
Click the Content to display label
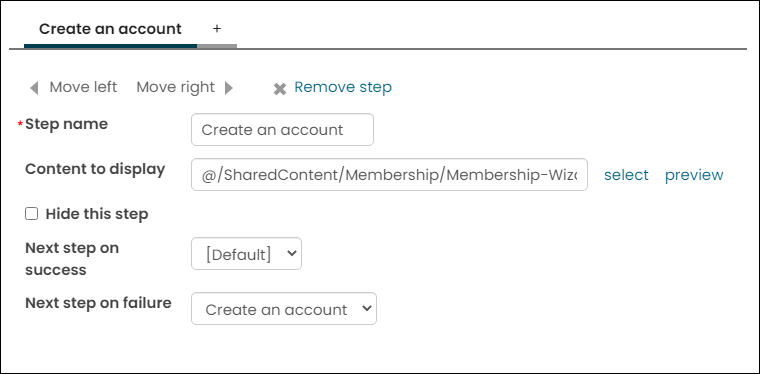[x=95, y=169]
